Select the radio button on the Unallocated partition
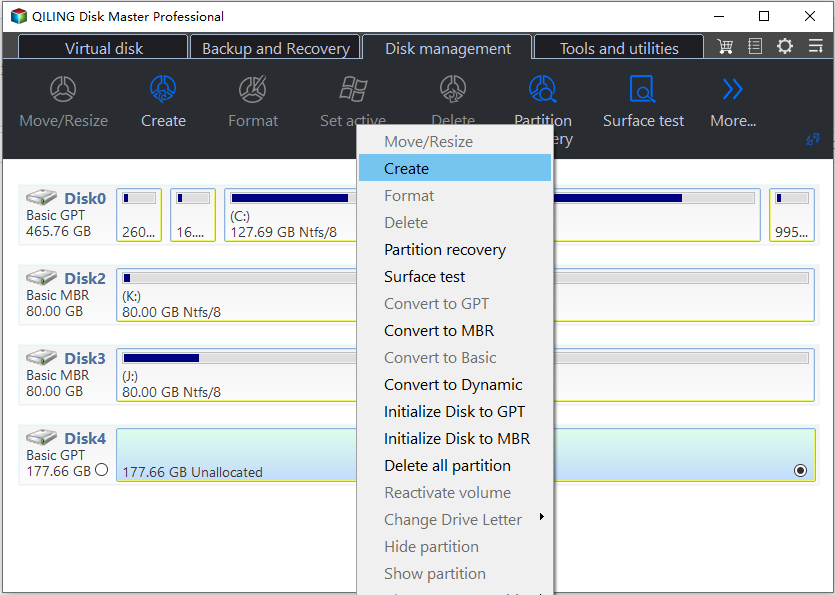Image resolution: width=835 pixels, height=595 pixels. (x=800, y=470)
